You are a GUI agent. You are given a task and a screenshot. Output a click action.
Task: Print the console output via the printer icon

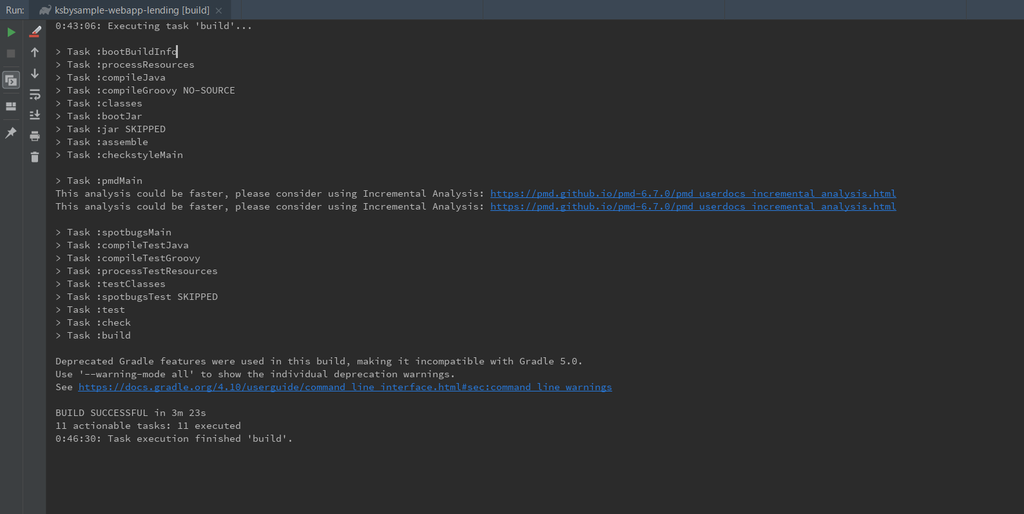tap(35, 136)
